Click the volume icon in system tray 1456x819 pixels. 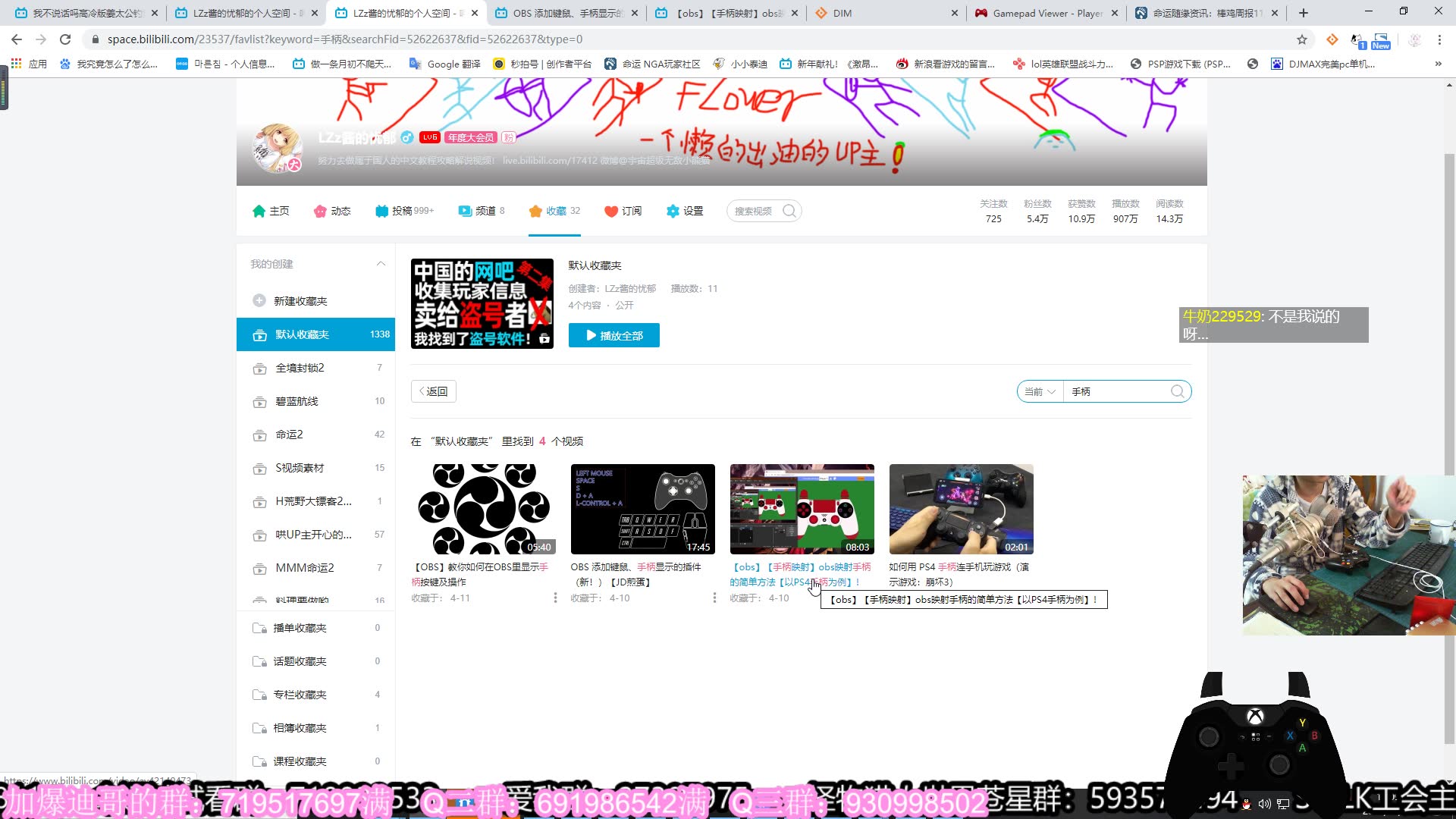(x=1264, y=804)
